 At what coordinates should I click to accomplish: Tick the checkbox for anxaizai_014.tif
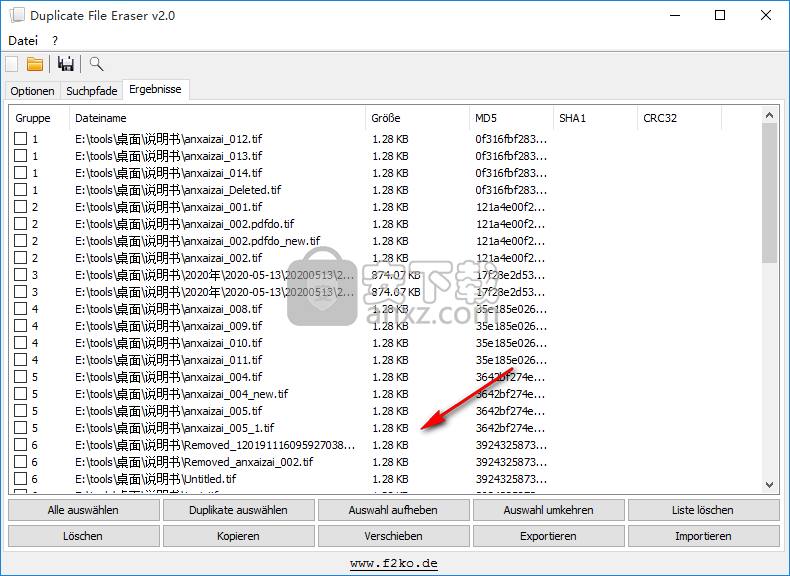pos(20,173)
